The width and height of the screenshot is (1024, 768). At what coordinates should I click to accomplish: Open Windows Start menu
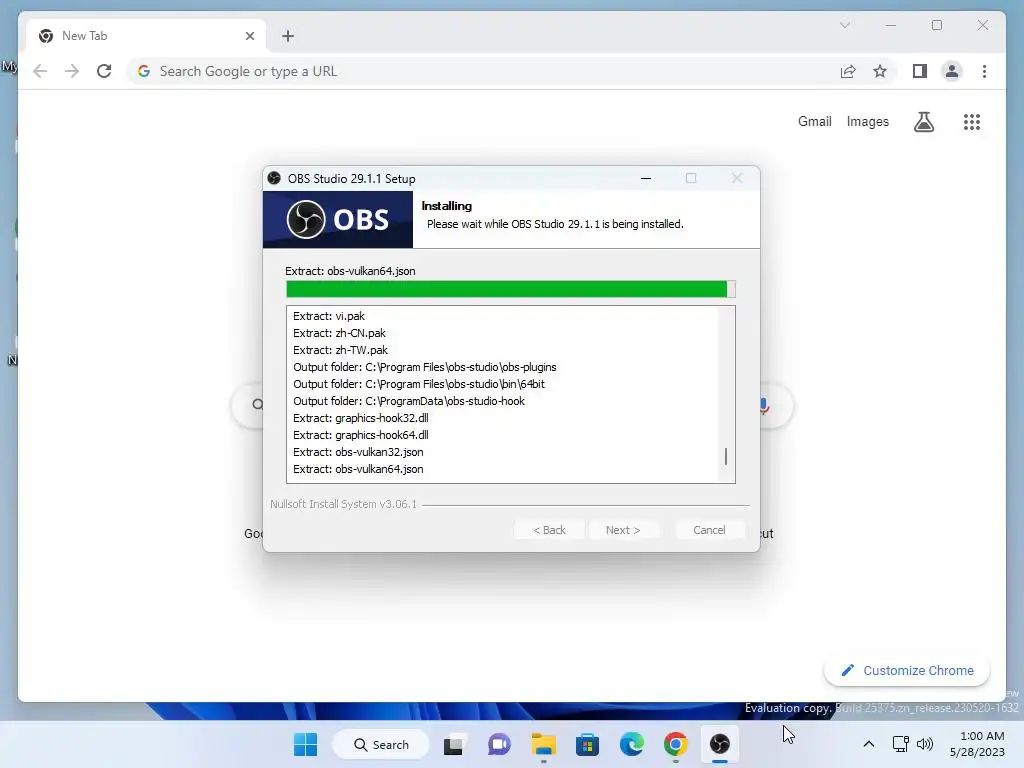click(305, 744)
